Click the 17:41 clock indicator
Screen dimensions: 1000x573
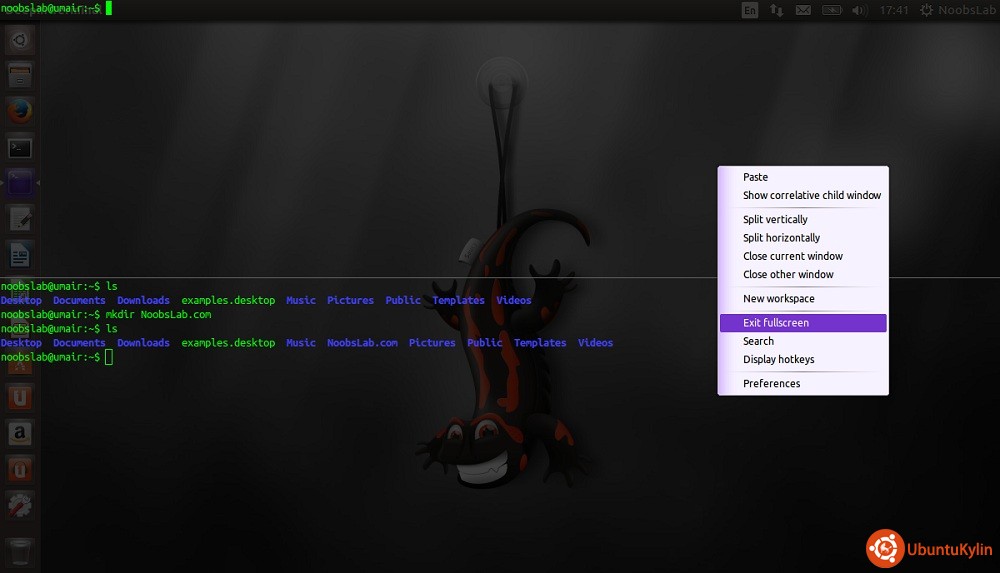[893, 10]
